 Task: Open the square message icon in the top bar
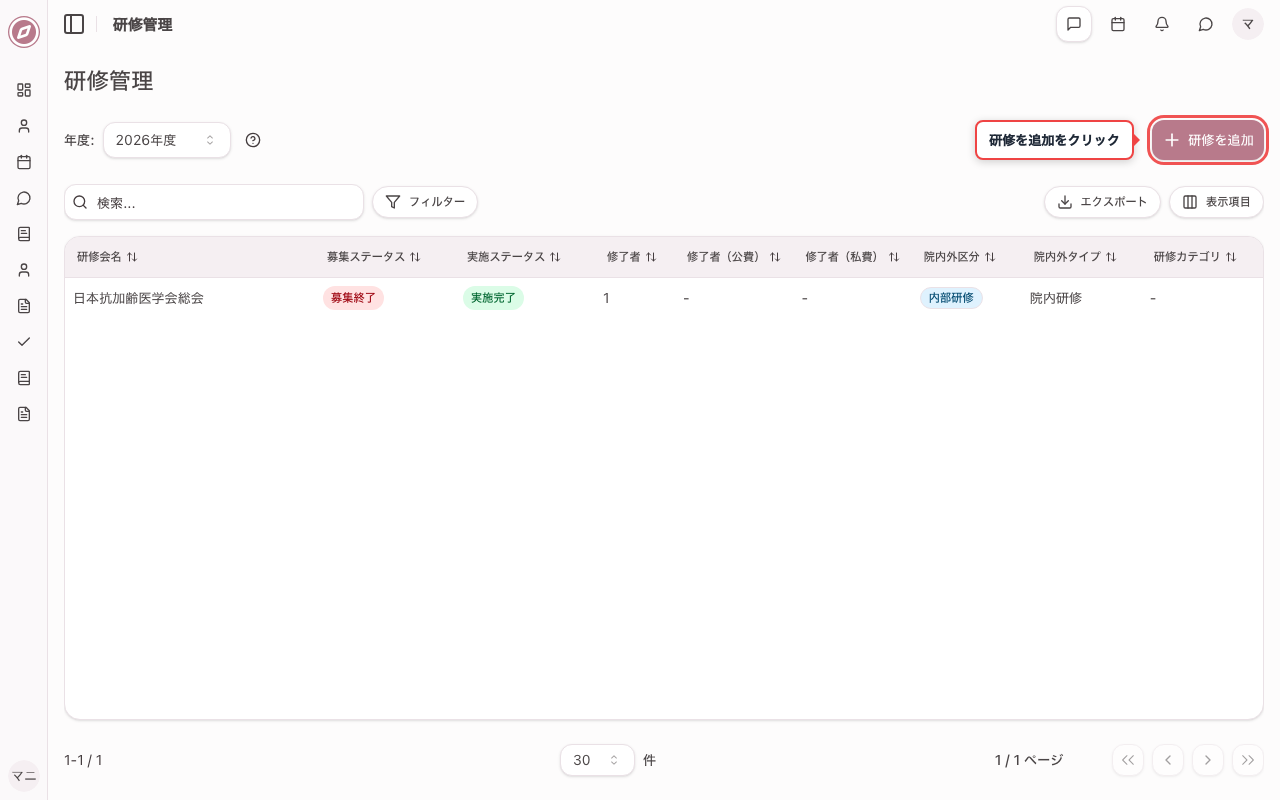pyautogui.click(x=1074, y=24)
